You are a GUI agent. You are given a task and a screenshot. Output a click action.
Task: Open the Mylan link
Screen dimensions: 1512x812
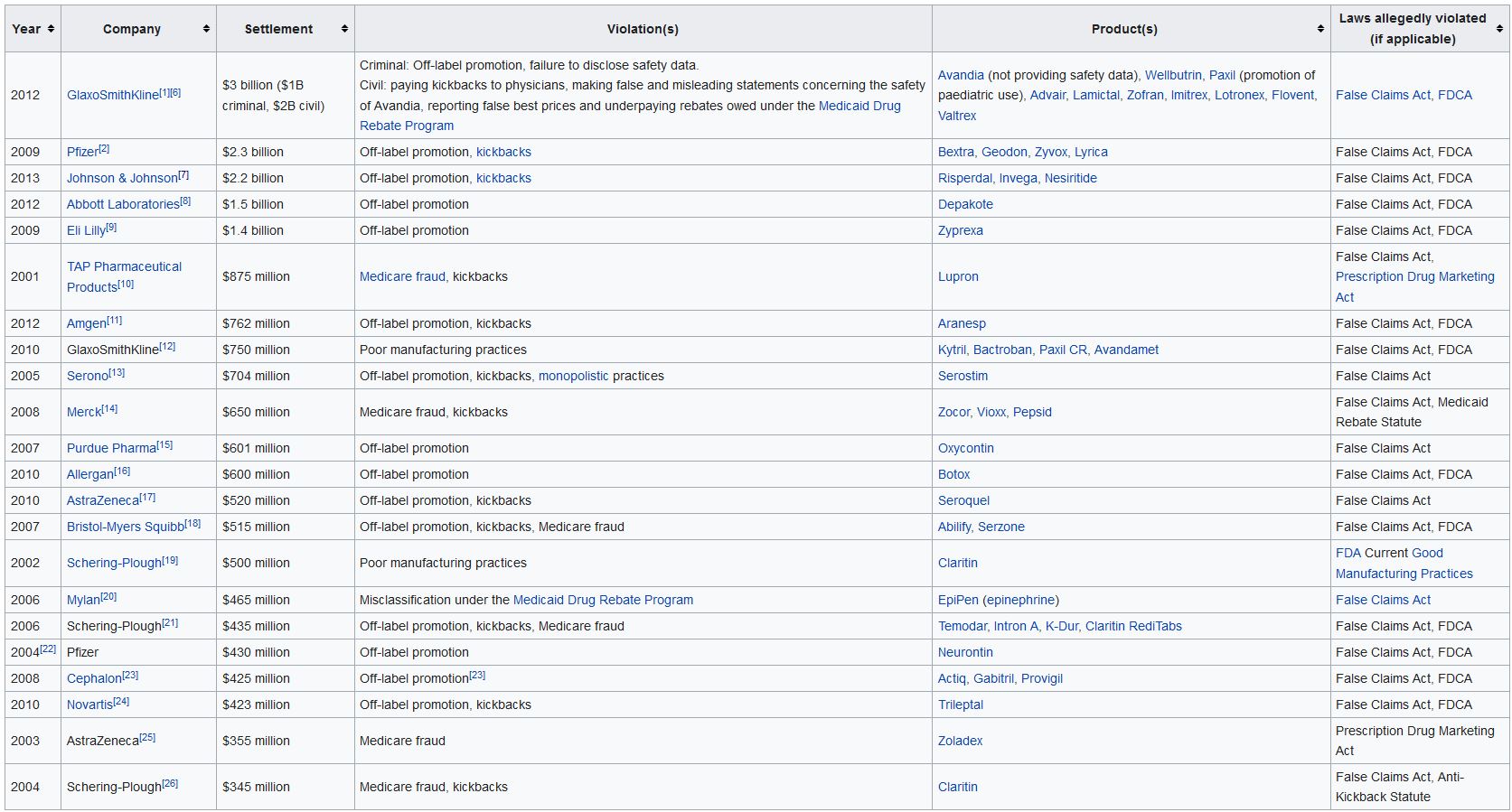[83, 600]
